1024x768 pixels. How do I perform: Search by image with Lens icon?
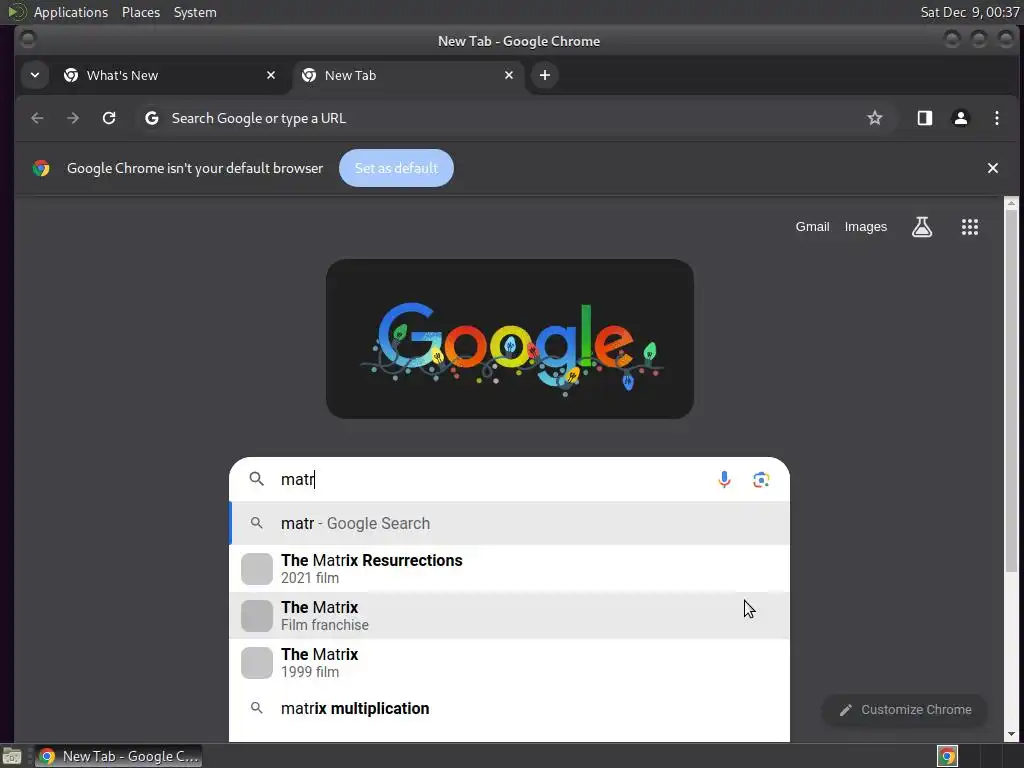[761, 479]
